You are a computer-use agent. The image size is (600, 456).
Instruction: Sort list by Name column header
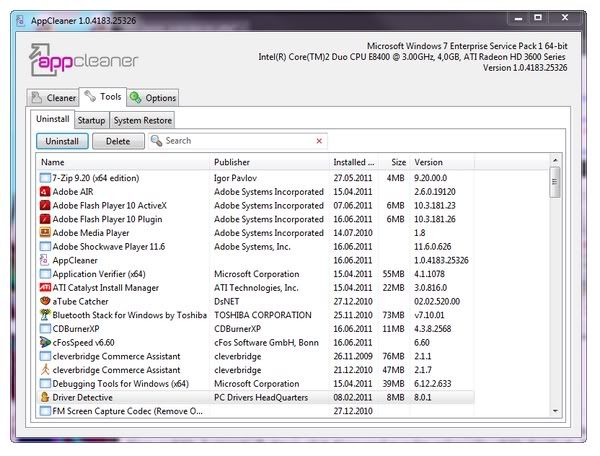(123, 162)
